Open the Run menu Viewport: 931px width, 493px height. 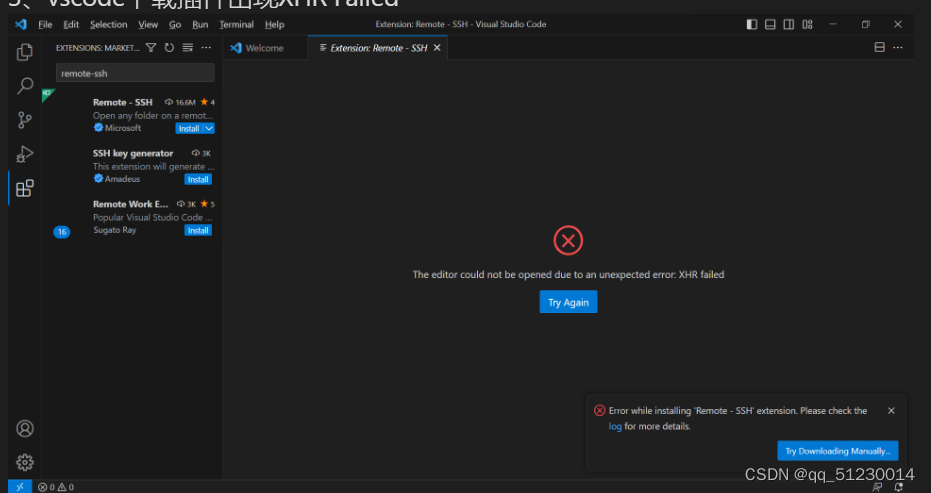[200, 24]
